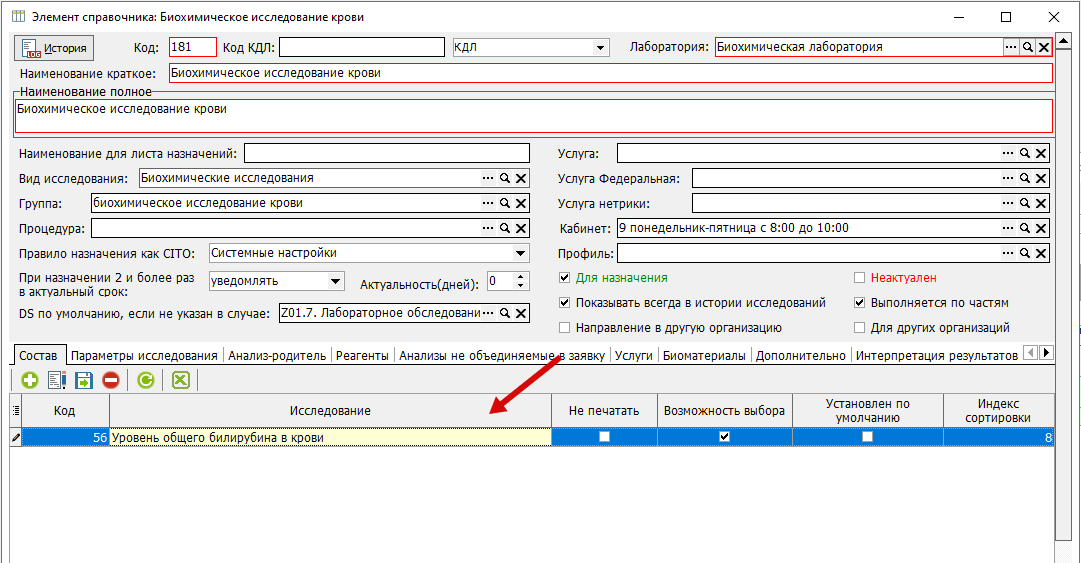Open Интерпретация результатов tab
The image size is (1081, 563).
[x=936, y=356]
